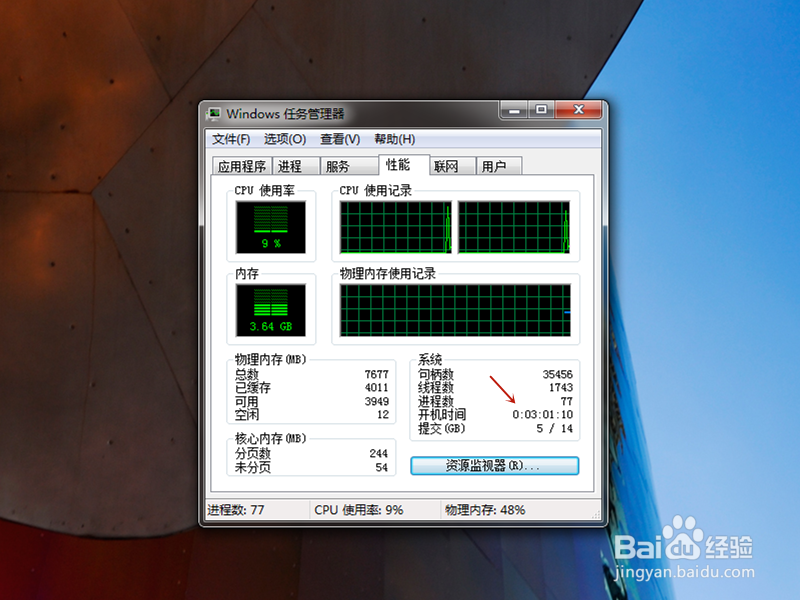Click the 总数 value 7677

pyautogui.click(x=377, y=374)
